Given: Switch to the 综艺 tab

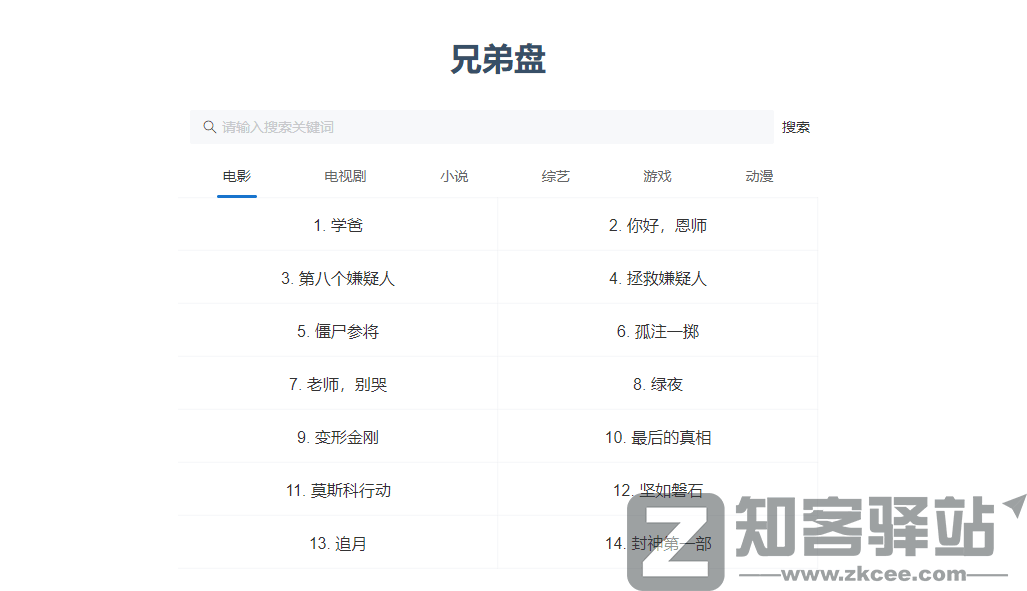Looking at the screenshot, I should point(555,175).
